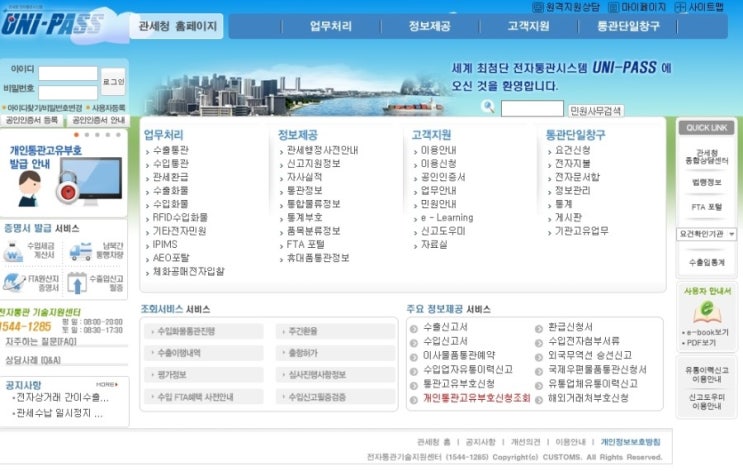Open 이사물품통관예약 link

coord(459,355)
